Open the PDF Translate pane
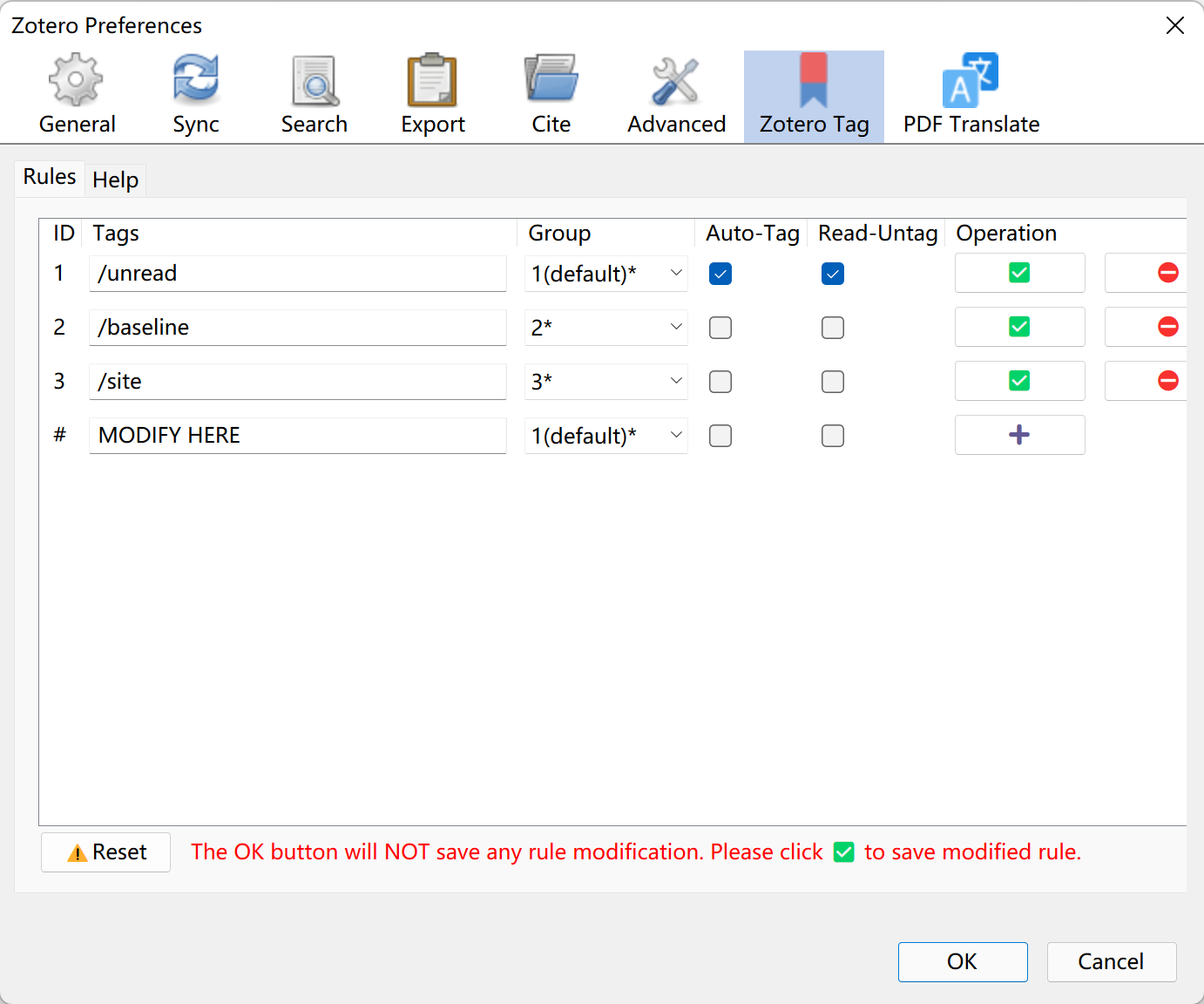Viewport: 1204px width, 1004px height. (x=971, y=96)
